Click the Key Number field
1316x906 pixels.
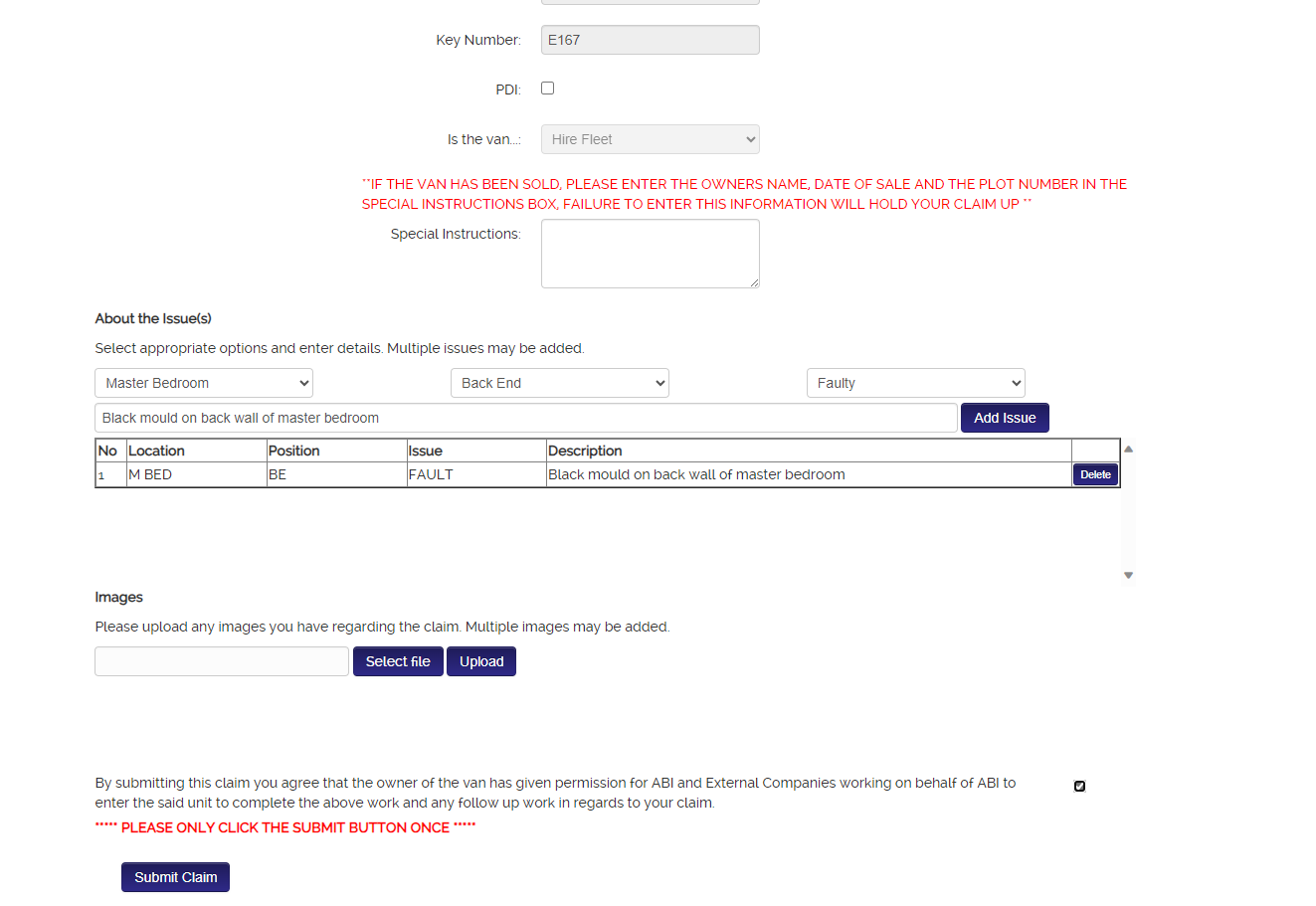[x=650, y=40]
